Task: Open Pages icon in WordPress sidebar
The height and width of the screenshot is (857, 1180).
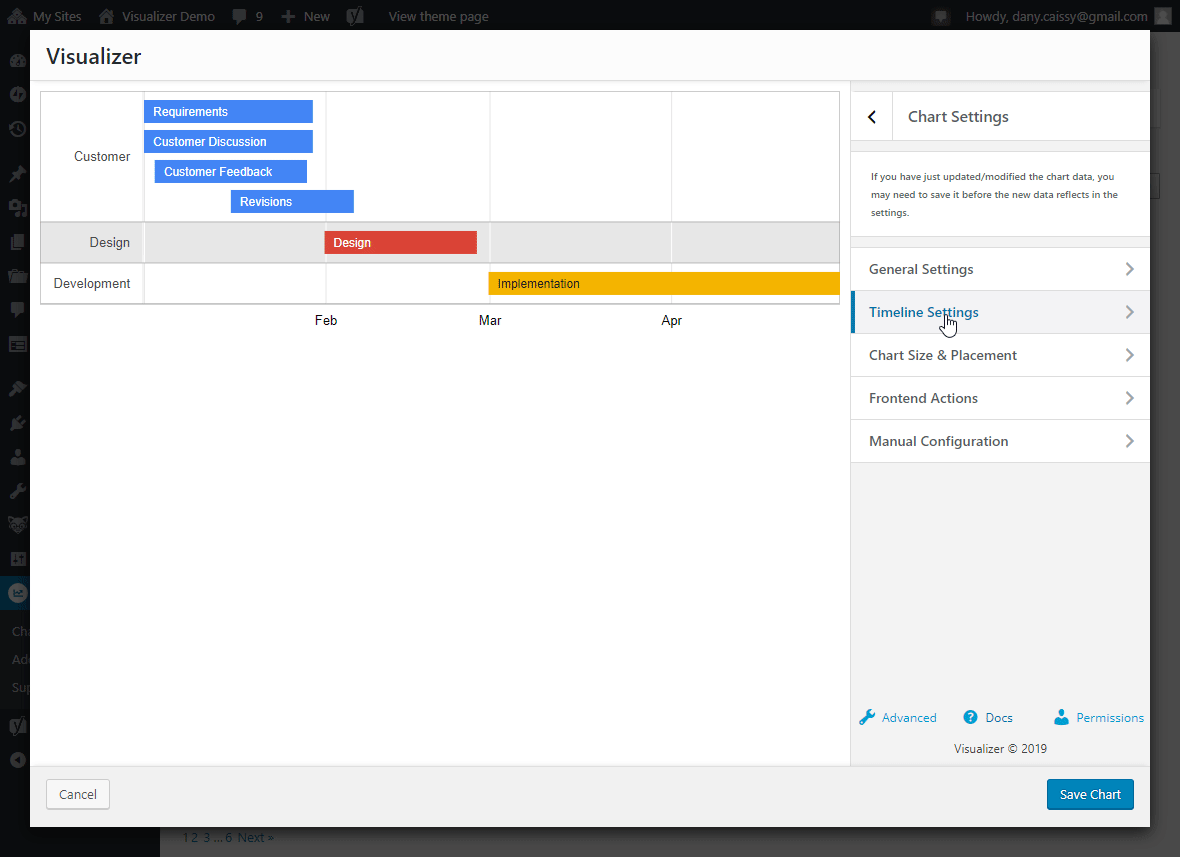Action: pos(17,242)
